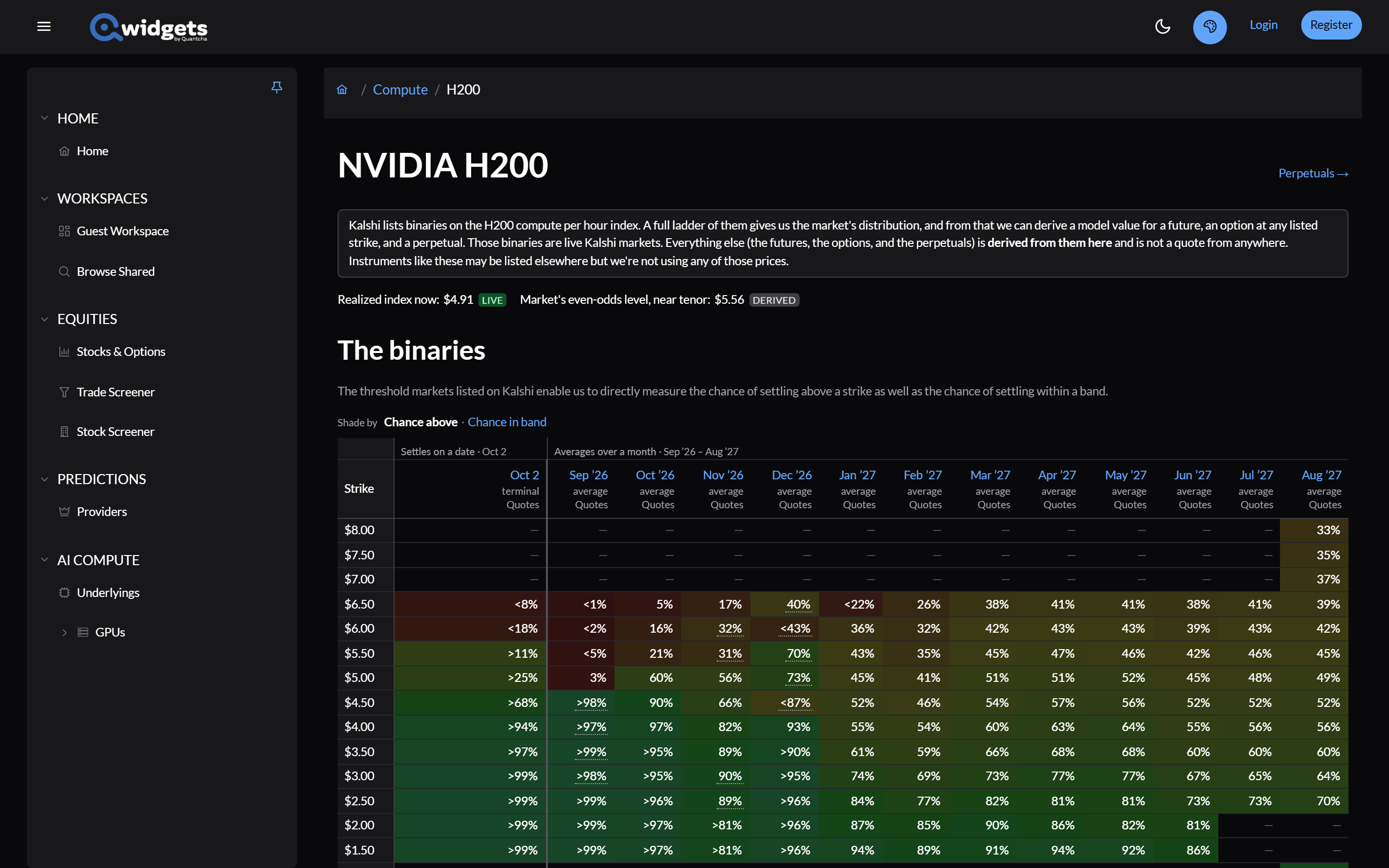Open the Oct '26 column header
Screen dimensions: 1389x868
click(655, 475)
